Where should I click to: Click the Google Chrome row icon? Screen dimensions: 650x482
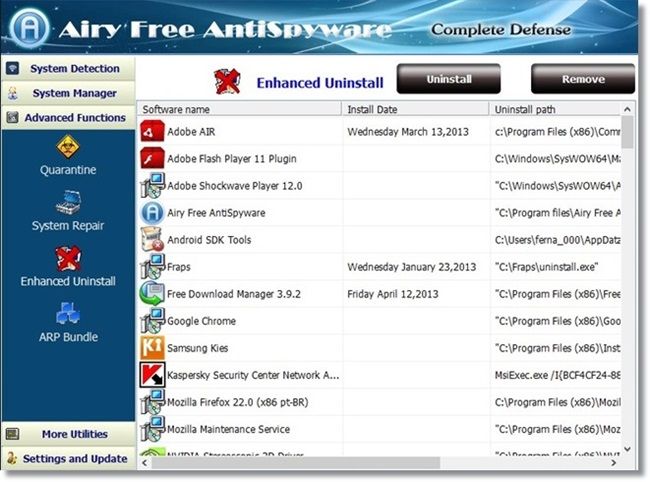point(152,321)
